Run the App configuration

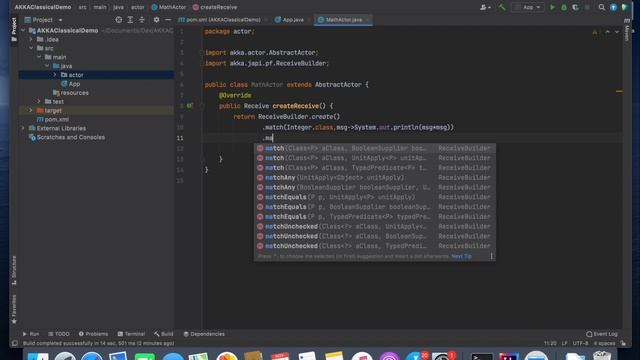(552, 7)
